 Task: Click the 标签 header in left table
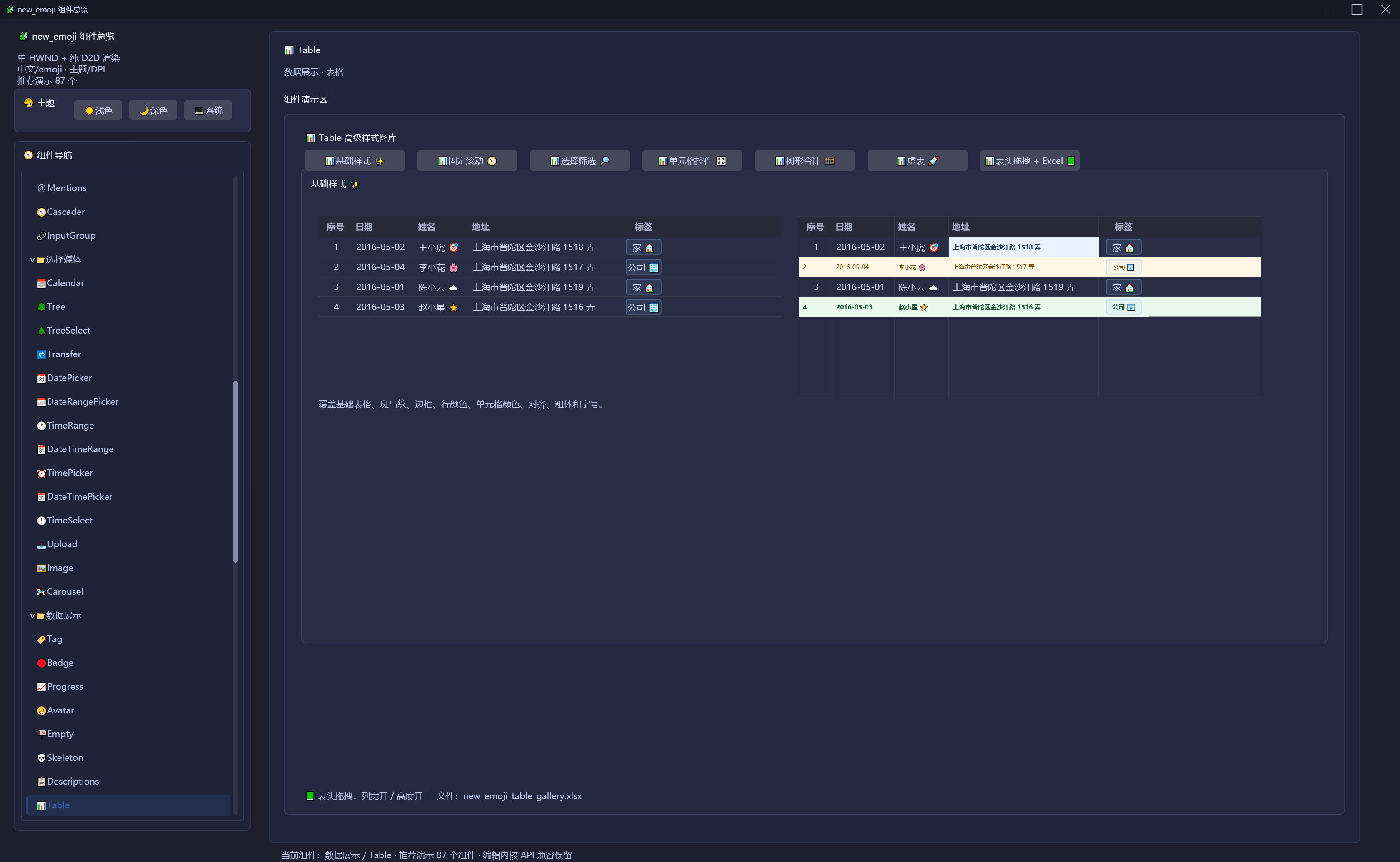[643, 227]
